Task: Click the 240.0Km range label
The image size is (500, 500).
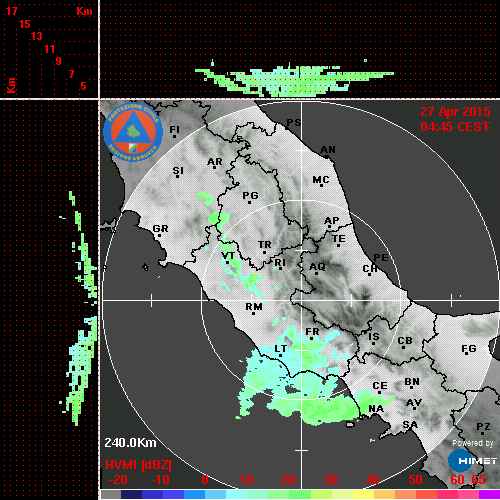Action: [130, 443]
